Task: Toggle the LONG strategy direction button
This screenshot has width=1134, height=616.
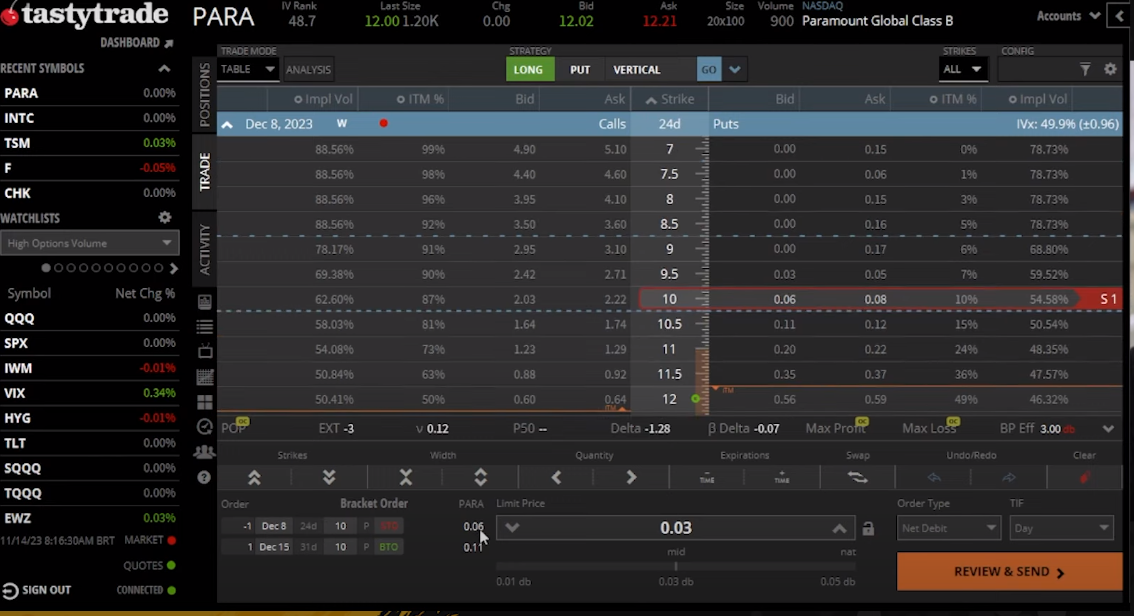Action: tap(528, 70)
